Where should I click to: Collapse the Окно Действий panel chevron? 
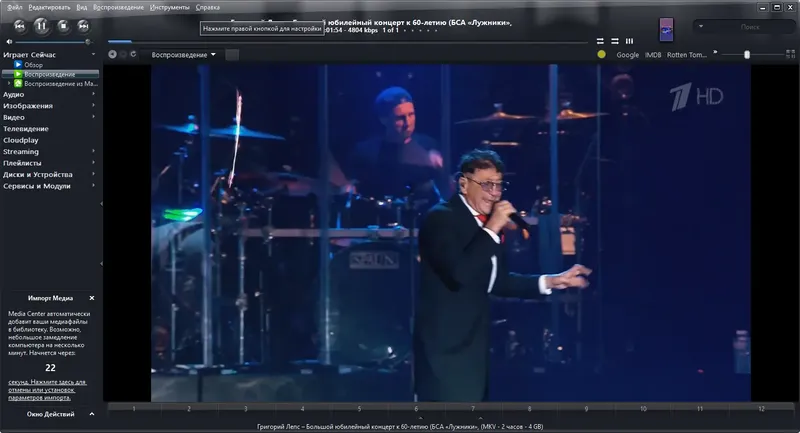click(92, 414)
